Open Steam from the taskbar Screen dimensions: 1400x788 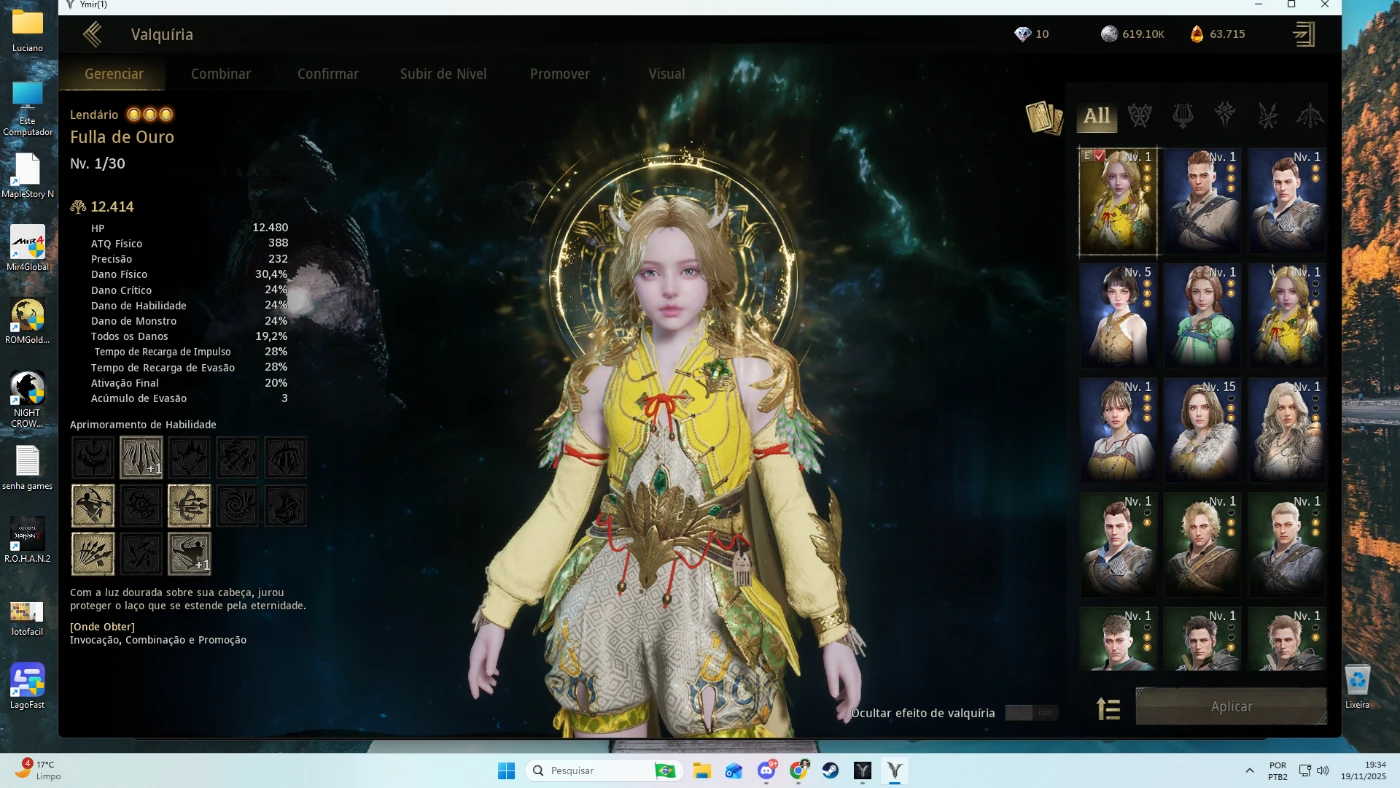coord(830,771)
